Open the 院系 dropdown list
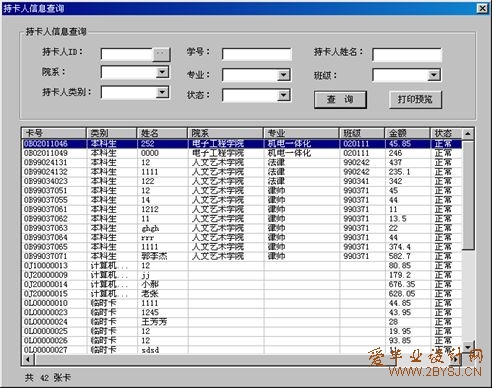 coord(162,72)
